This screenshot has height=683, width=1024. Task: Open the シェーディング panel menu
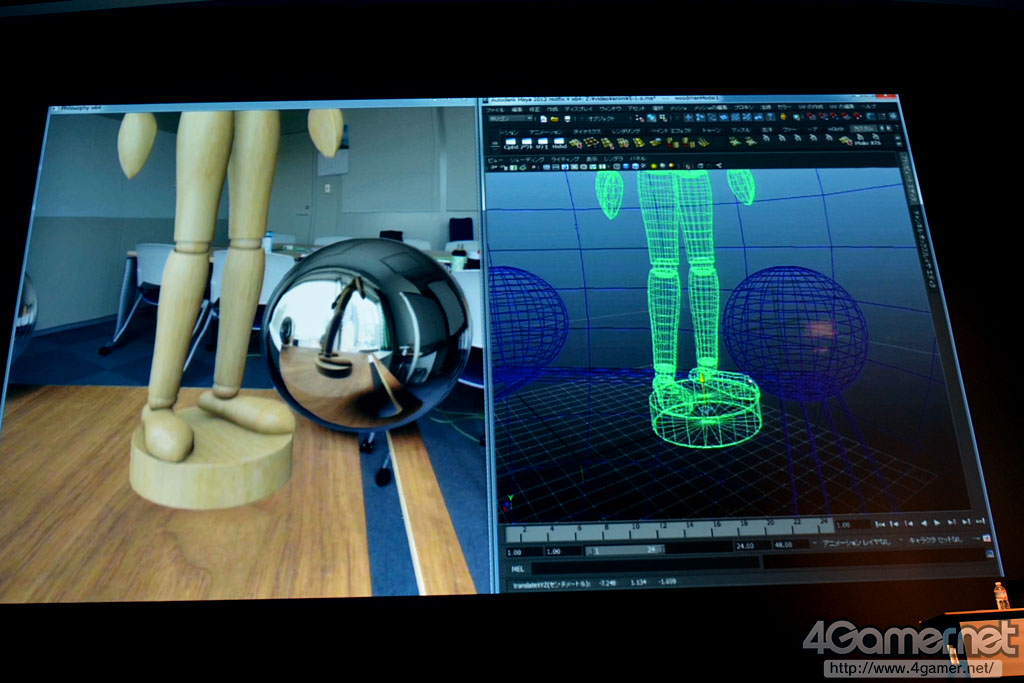526,159
